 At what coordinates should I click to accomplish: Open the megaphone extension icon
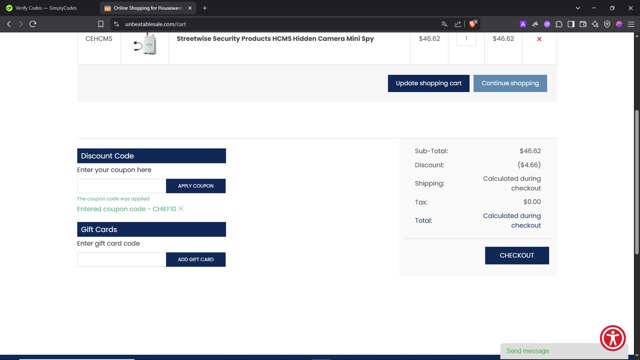[535, 24]
